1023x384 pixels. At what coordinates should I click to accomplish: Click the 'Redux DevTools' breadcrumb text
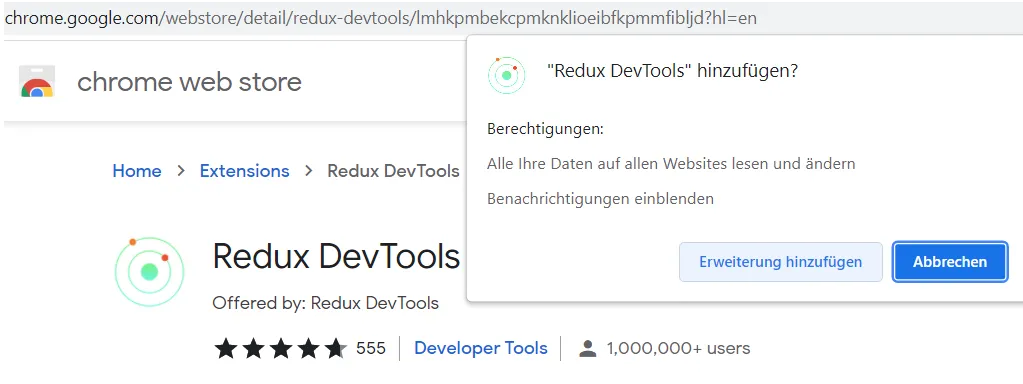(393, 171)
